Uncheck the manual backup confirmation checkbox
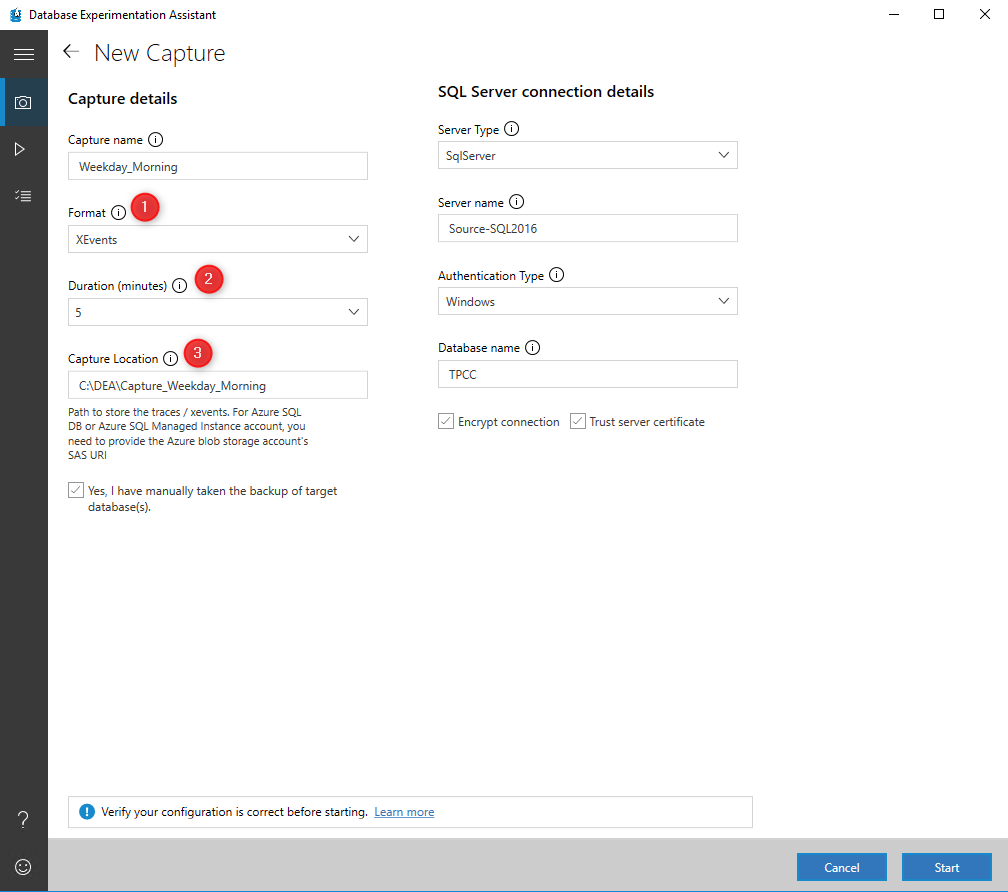 point(76,490)
